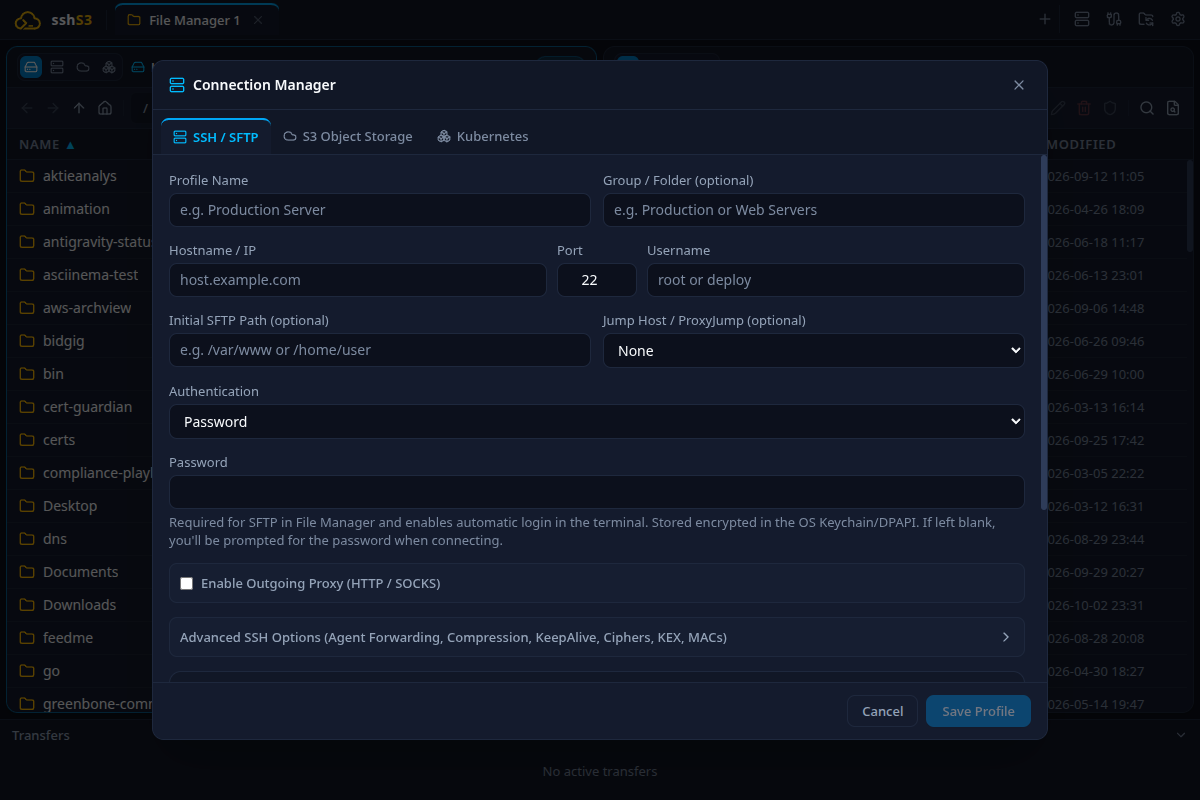Click the dialog's vertical scrollbar
The height and width of the screenshot is (800, 1200).
pos(1044,332)
